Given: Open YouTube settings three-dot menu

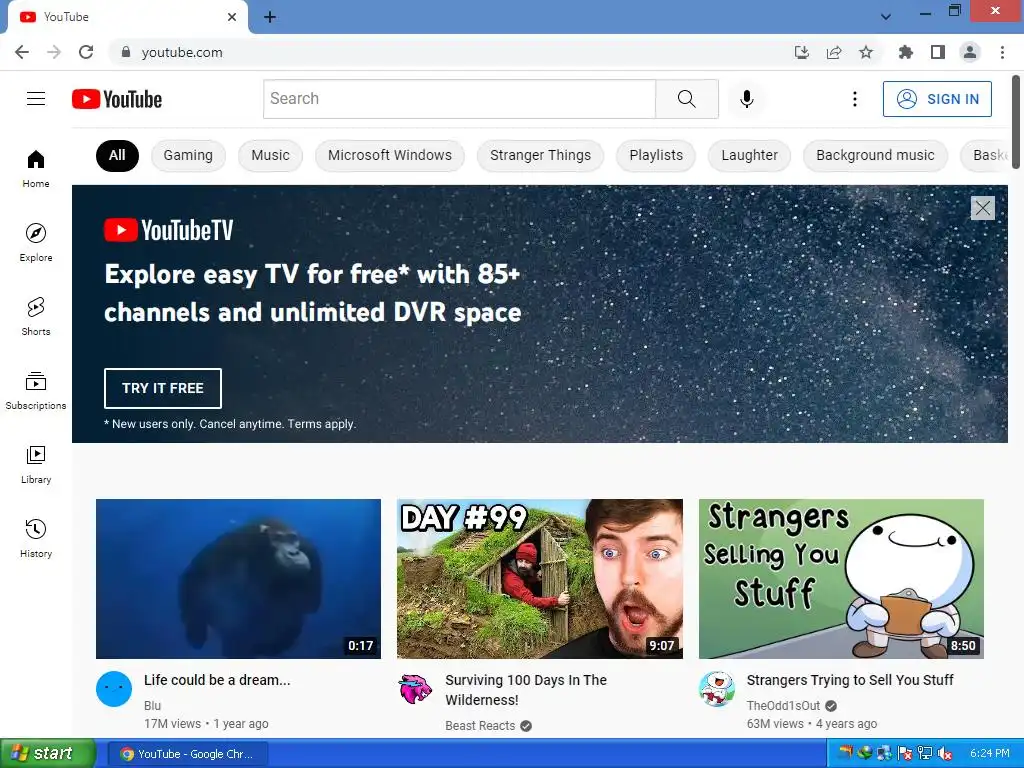Looking at the screenshot, I should tap(855, 99).
